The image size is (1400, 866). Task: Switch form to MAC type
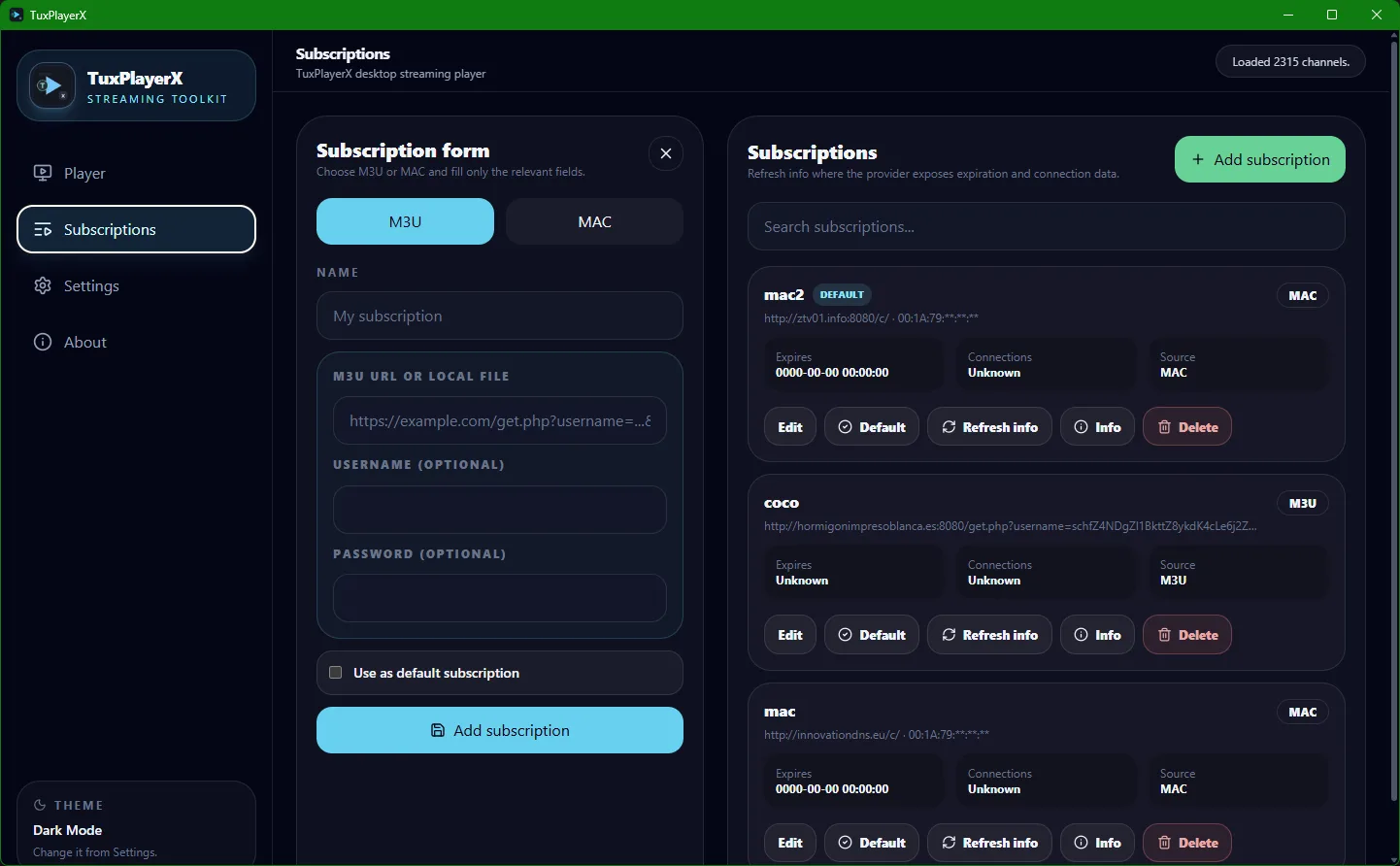594,222
